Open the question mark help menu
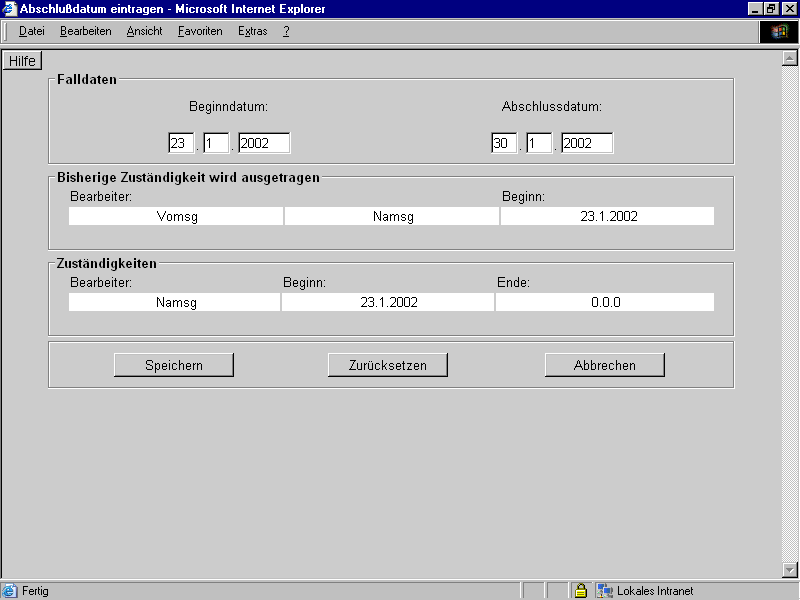Screen dimensions: 800x600 click(x=286, y=31)
